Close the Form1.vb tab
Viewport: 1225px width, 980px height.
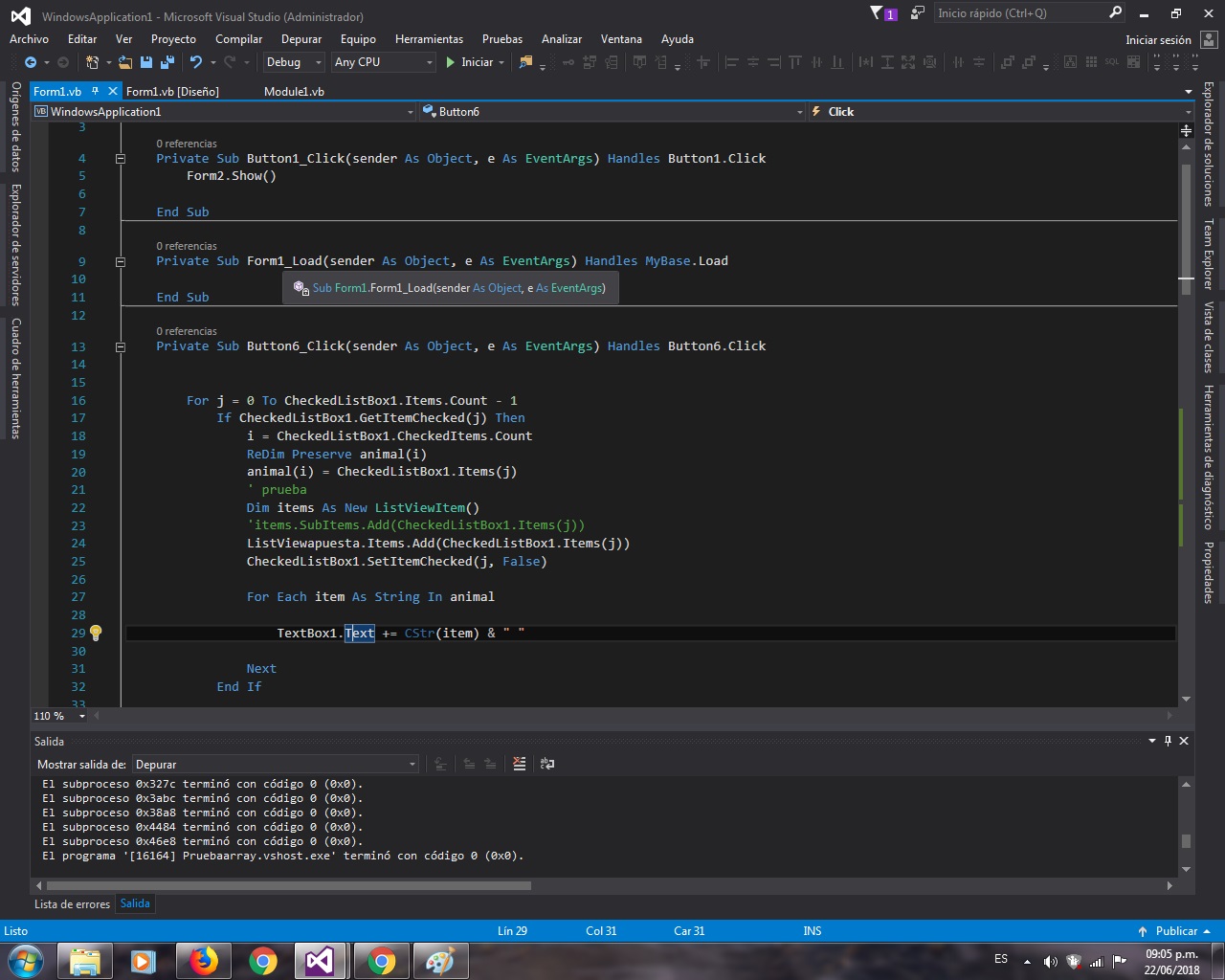[112, 91]
